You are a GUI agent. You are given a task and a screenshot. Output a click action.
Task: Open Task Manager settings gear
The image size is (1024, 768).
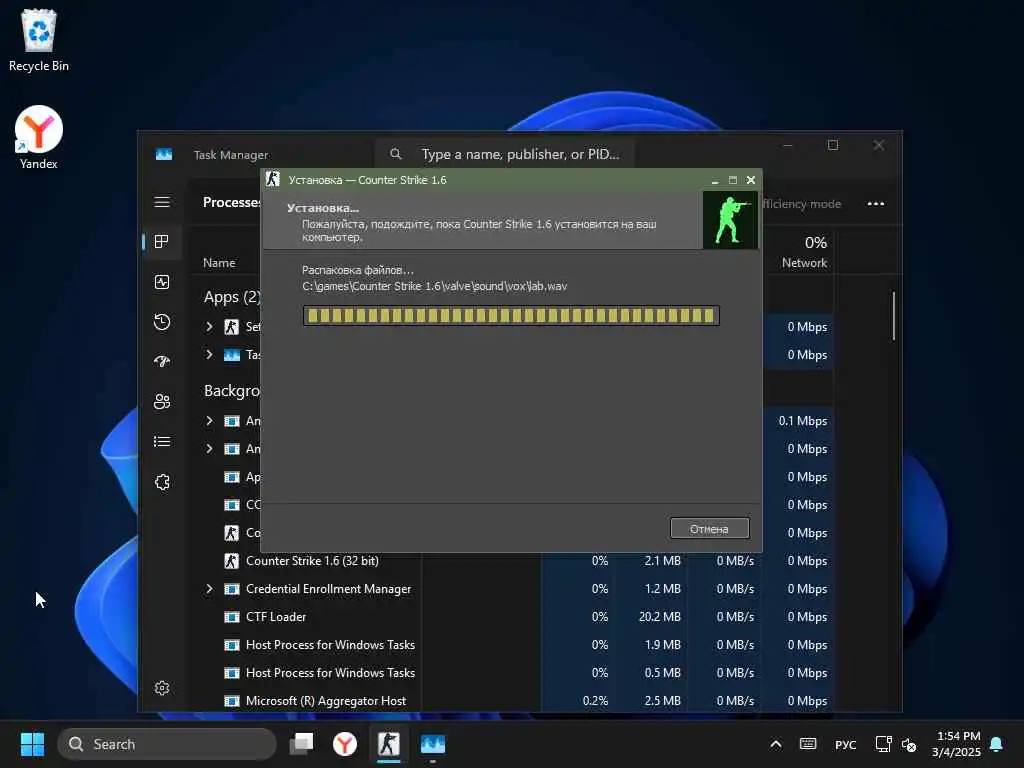coord(162,688)
